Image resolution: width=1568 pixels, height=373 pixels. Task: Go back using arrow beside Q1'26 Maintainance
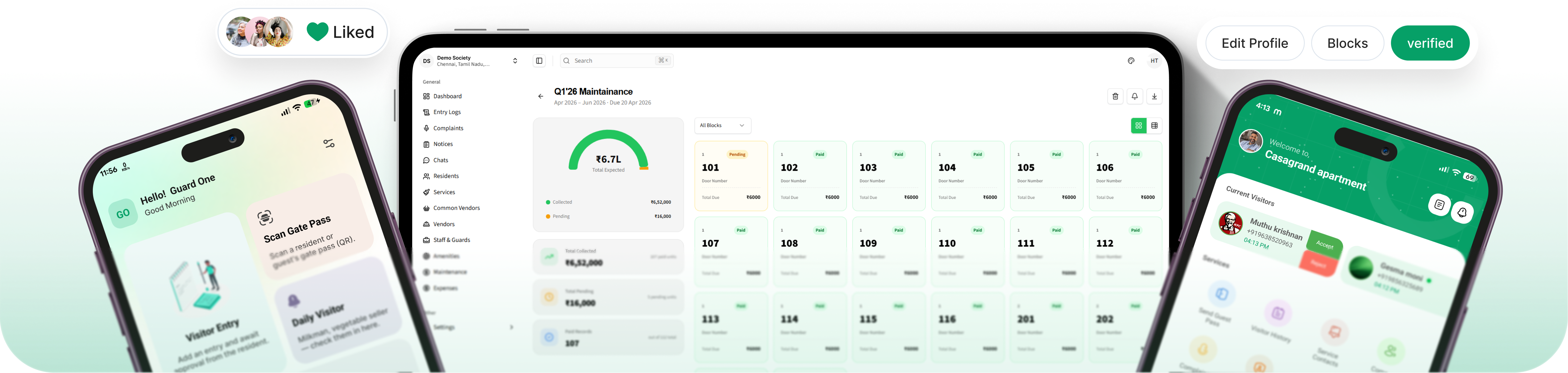(540, 96)
